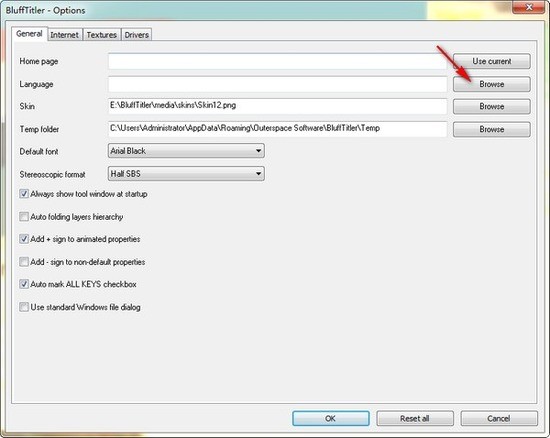
Task: Click the Reset all button
Action: [x=415, y=418]
